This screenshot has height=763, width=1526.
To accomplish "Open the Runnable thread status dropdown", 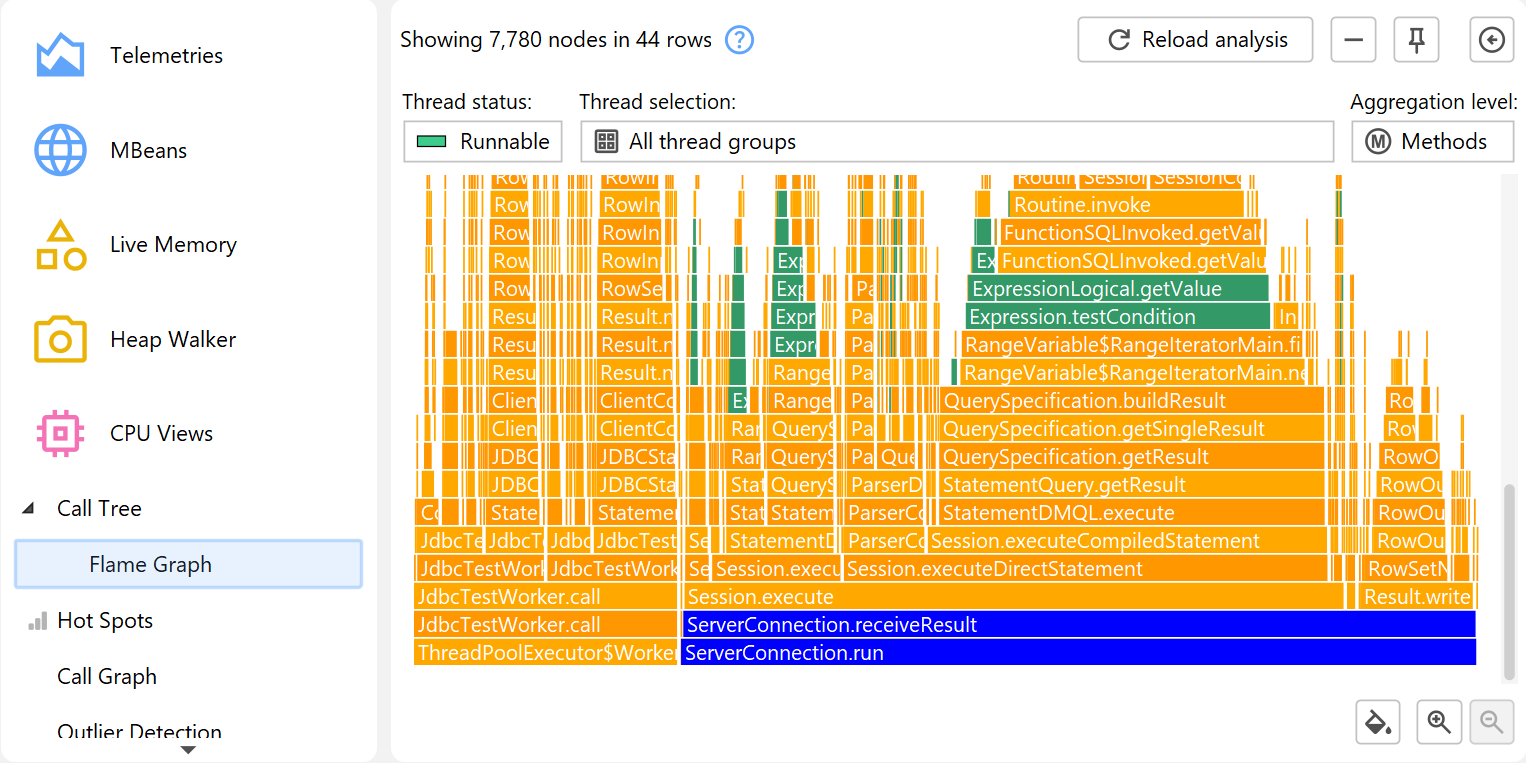I will (x=483, y=142).
